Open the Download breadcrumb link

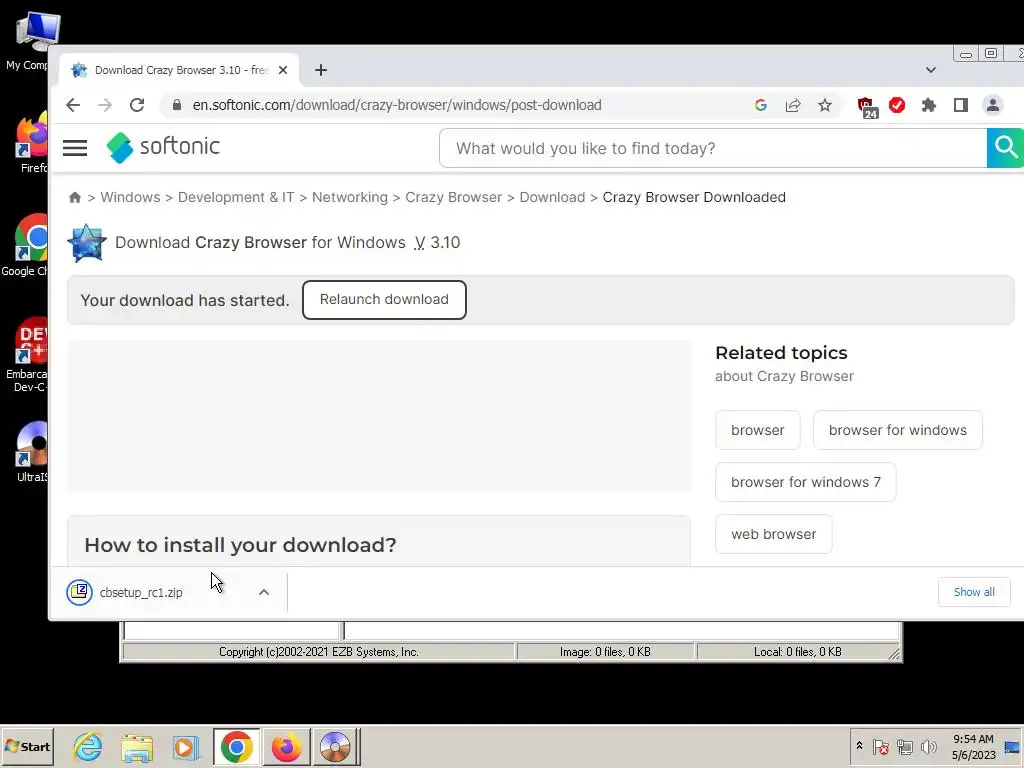(552, 197)
